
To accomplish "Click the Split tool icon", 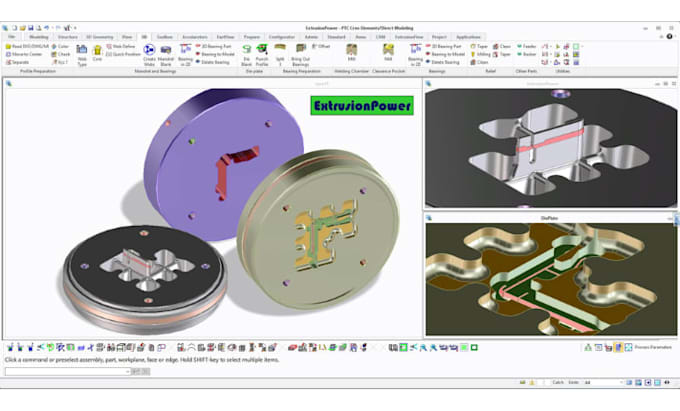I will (280, 54).
